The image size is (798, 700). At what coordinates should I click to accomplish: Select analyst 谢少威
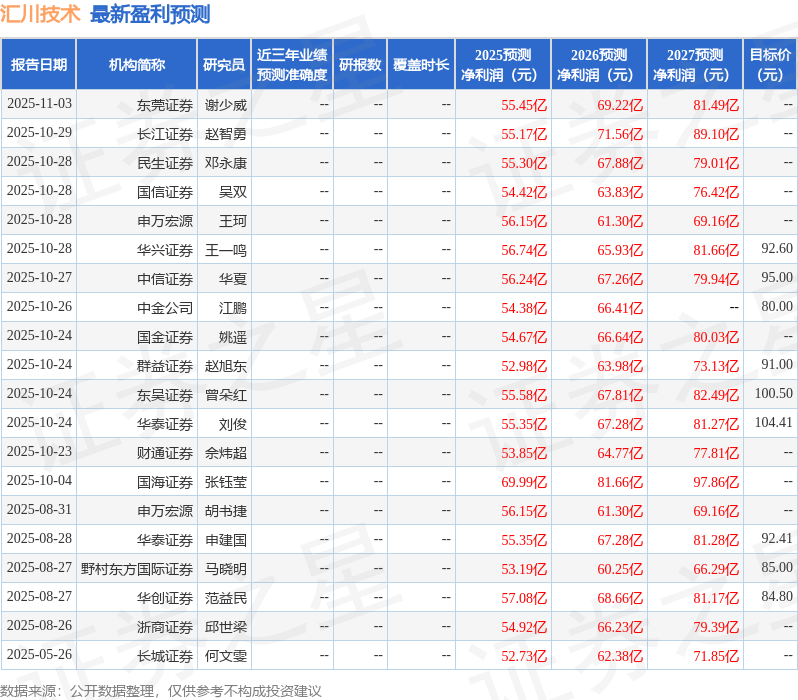click(x=226, y=105)
